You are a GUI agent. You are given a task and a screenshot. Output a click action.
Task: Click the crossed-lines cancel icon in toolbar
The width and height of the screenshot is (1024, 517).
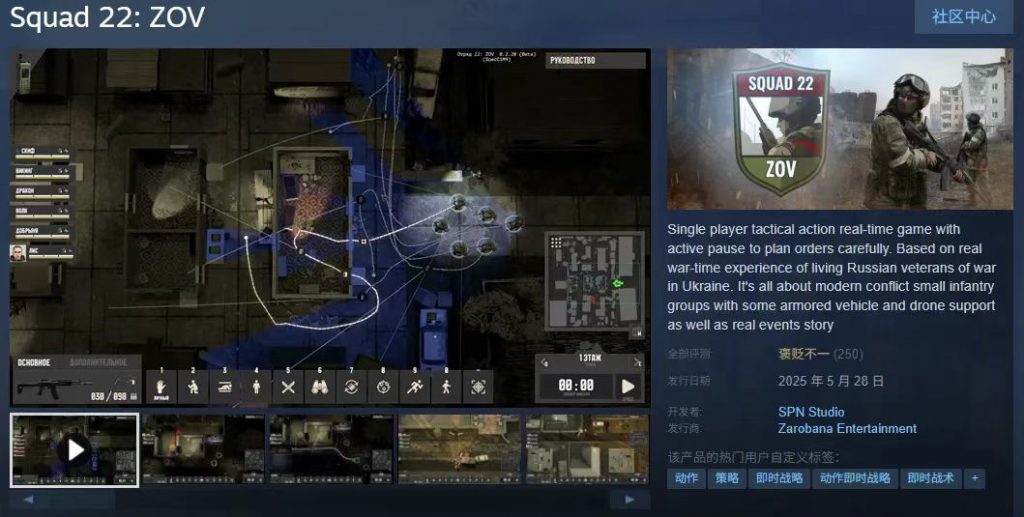click(288, 387)
